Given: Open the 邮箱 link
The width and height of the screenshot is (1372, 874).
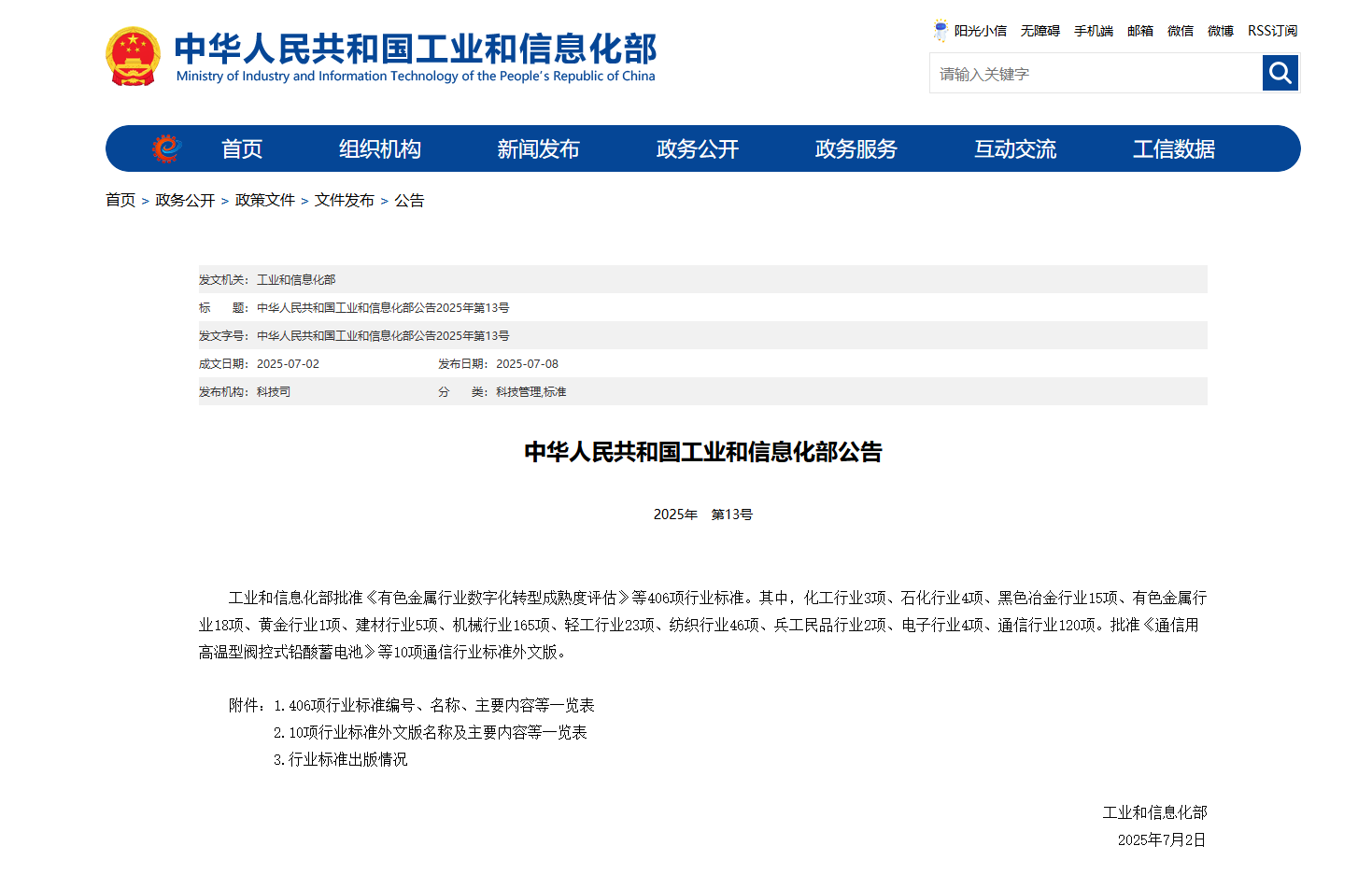Looking at the screenshot, I should 1140,31.
